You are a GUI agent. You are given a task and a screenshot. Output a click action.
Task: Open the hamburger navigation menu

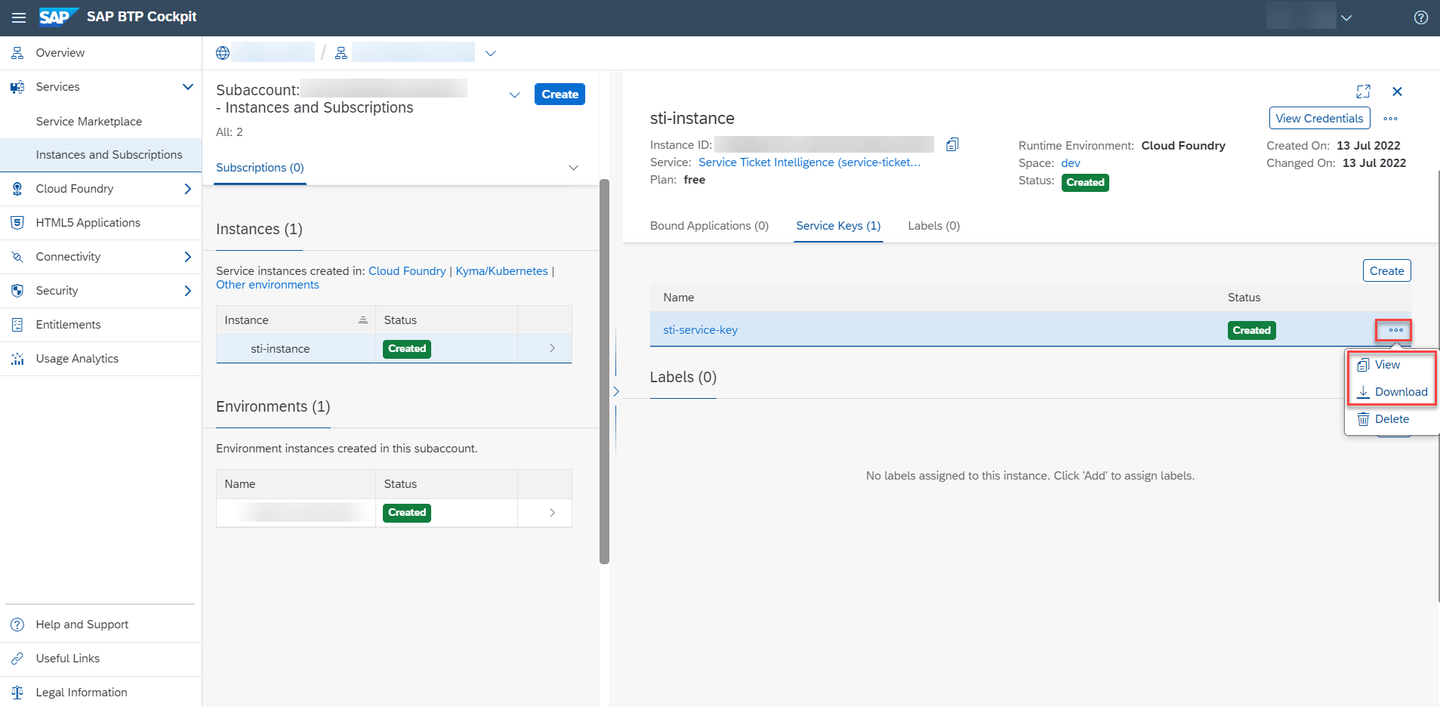click(x=19, y=17)
